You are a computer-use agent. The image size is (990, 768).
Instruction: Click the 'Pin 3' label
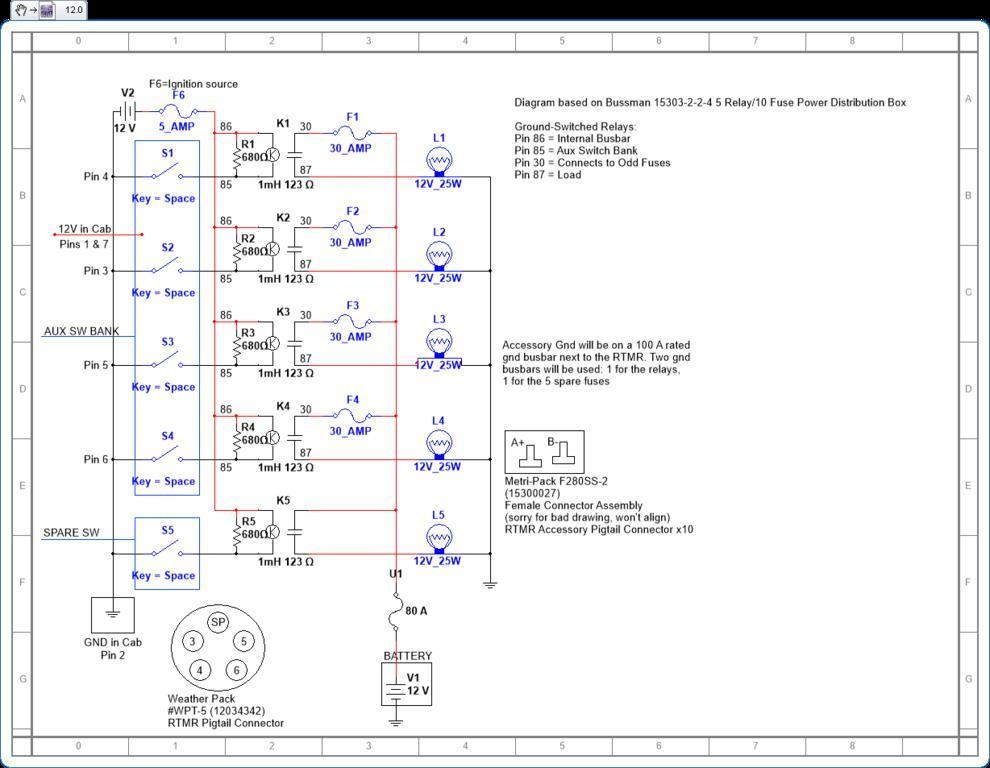click(x=96, y=270)
